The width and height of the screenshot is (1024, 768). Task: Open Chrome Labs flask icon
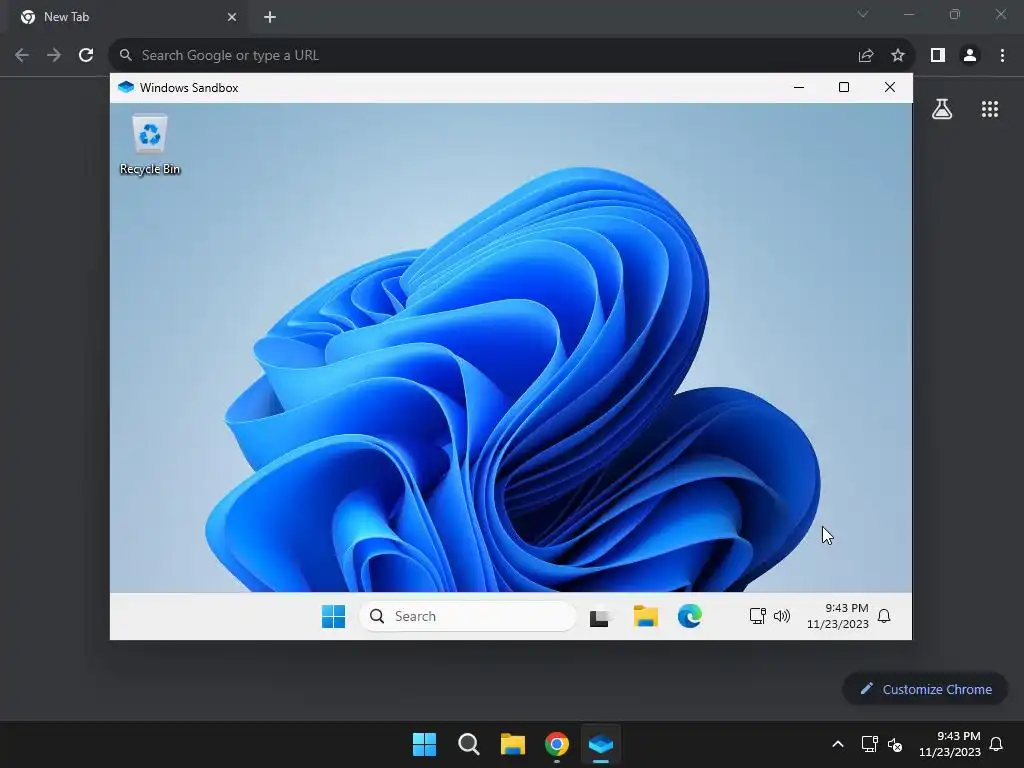[942, 109]
